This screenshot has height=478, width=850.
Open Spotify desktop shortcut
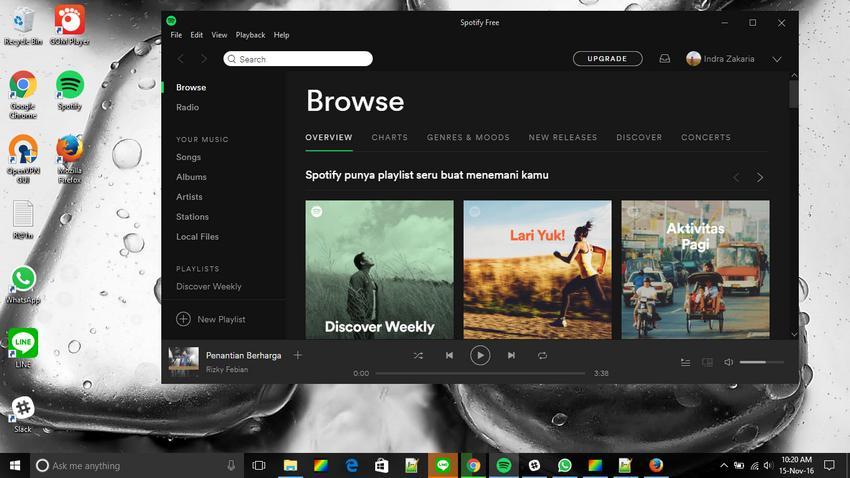pos(70,91)
